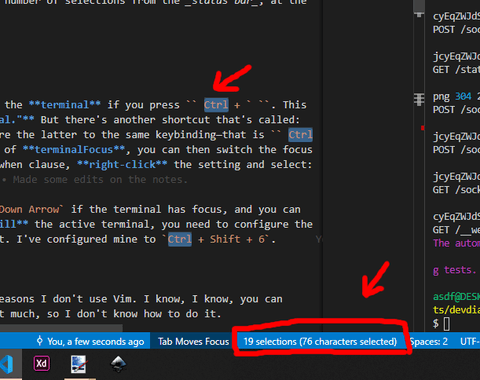Click 'You, a few seconds ago' status entry
480x380 pixels.
pyautogui.click(x=96, y=341)
